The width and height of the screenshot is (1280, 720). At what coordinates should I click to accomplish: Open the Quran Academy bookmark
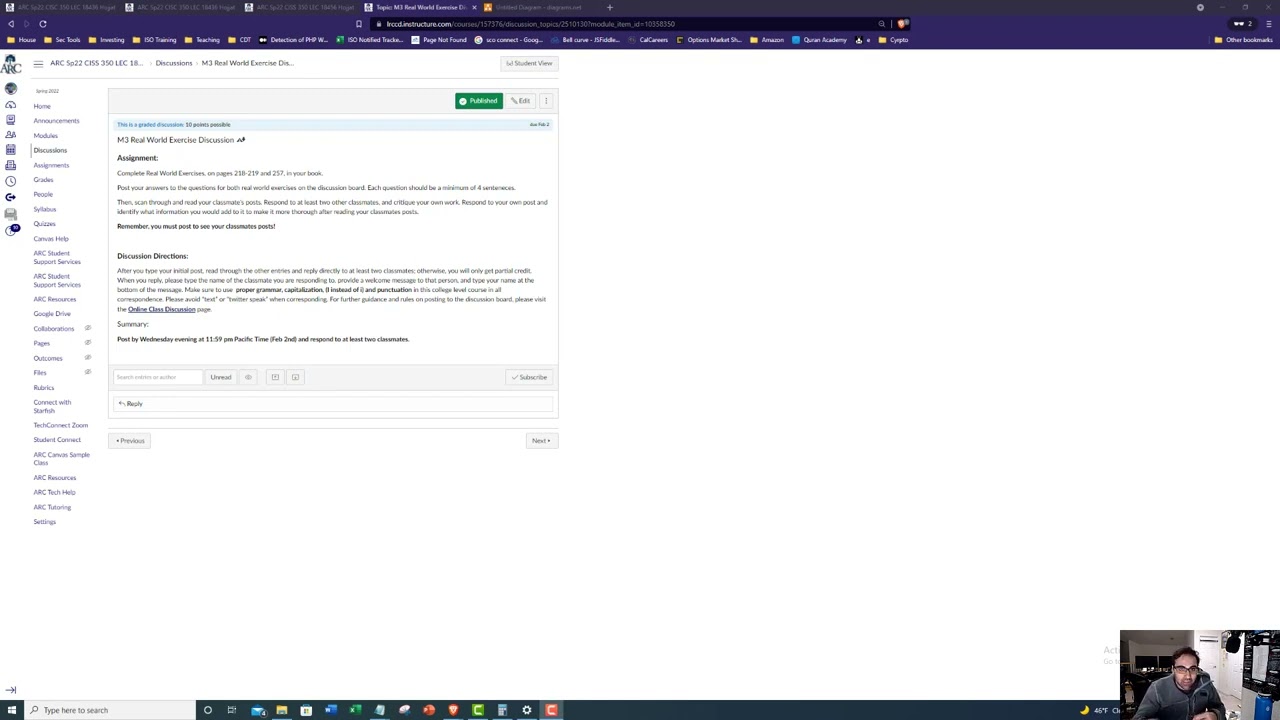819,40
